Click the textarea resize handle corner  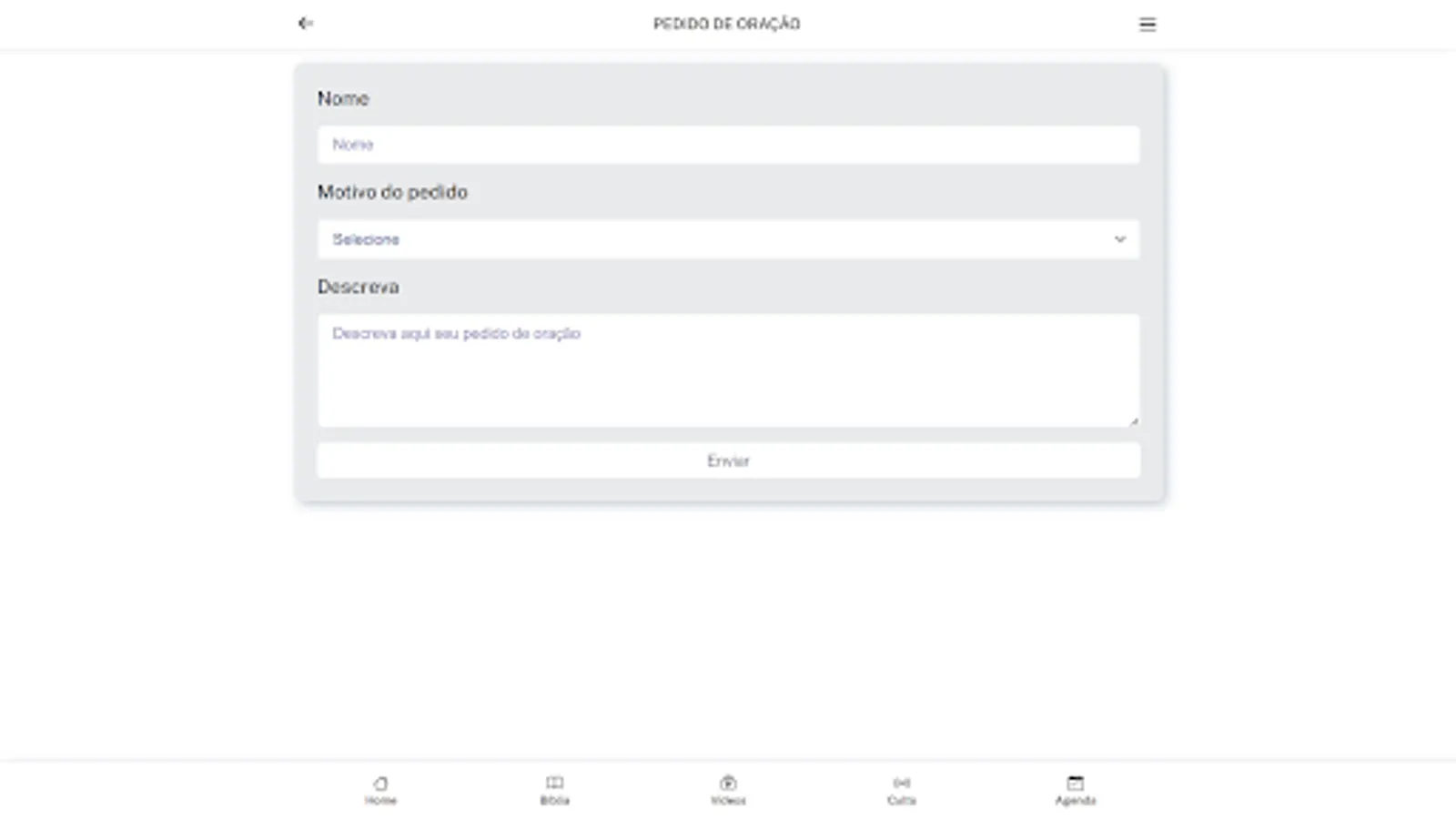(x=1134, y=421)
